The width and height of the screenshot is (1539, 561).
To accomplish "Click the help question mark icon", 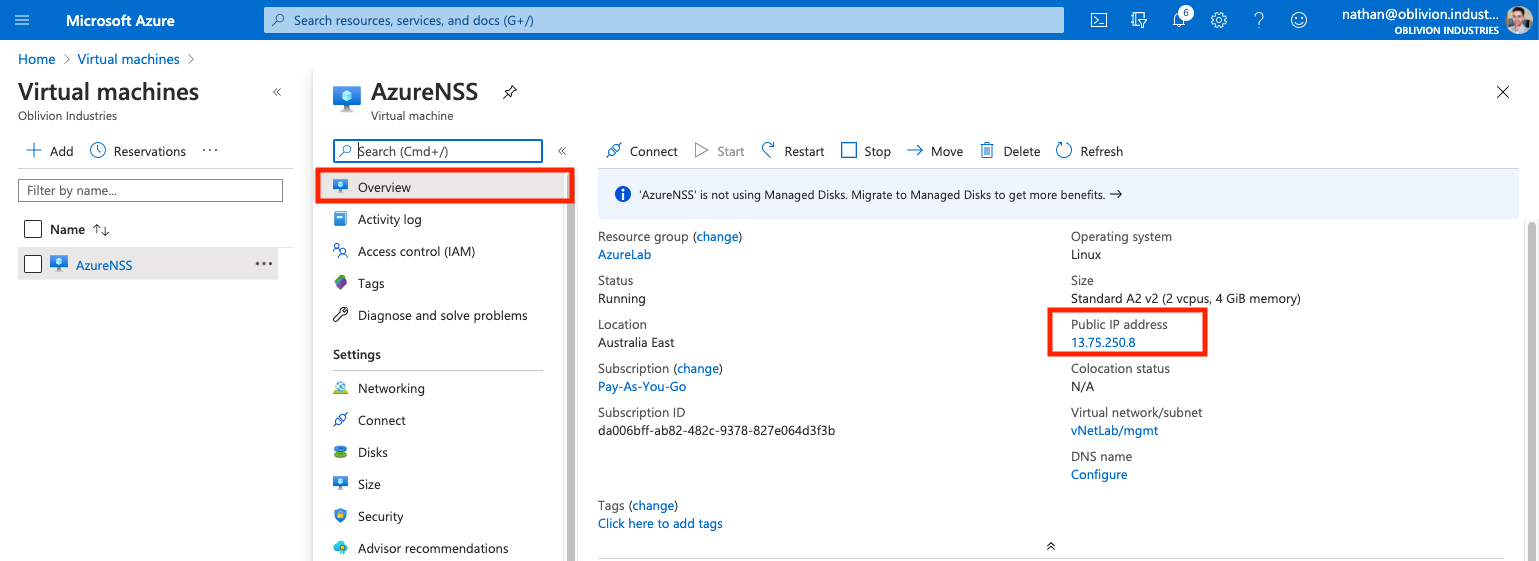I will click(1259, 20).
